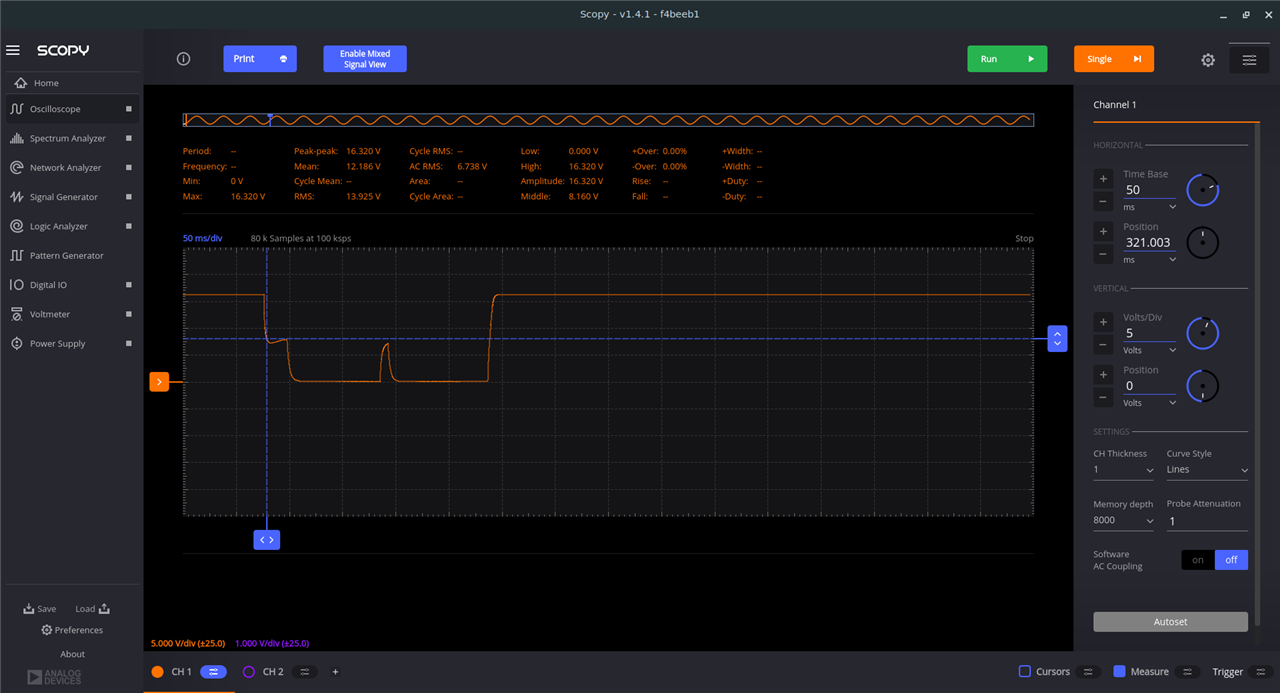Click the orange Single button
Image resolution: width=1280 pixels, height=693 pixels.
(x=1114, y=59)
